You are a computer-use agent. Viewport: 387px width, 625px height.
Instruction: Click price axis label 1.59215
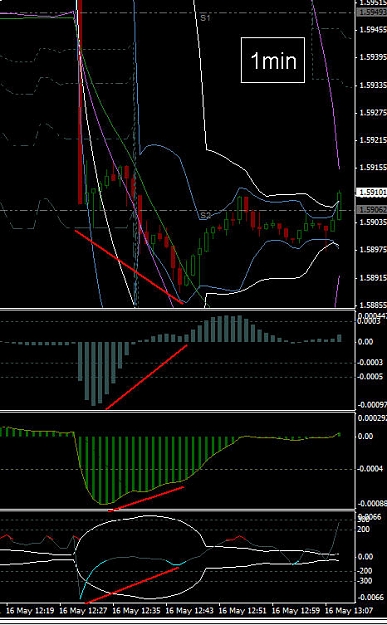[373, 140]
